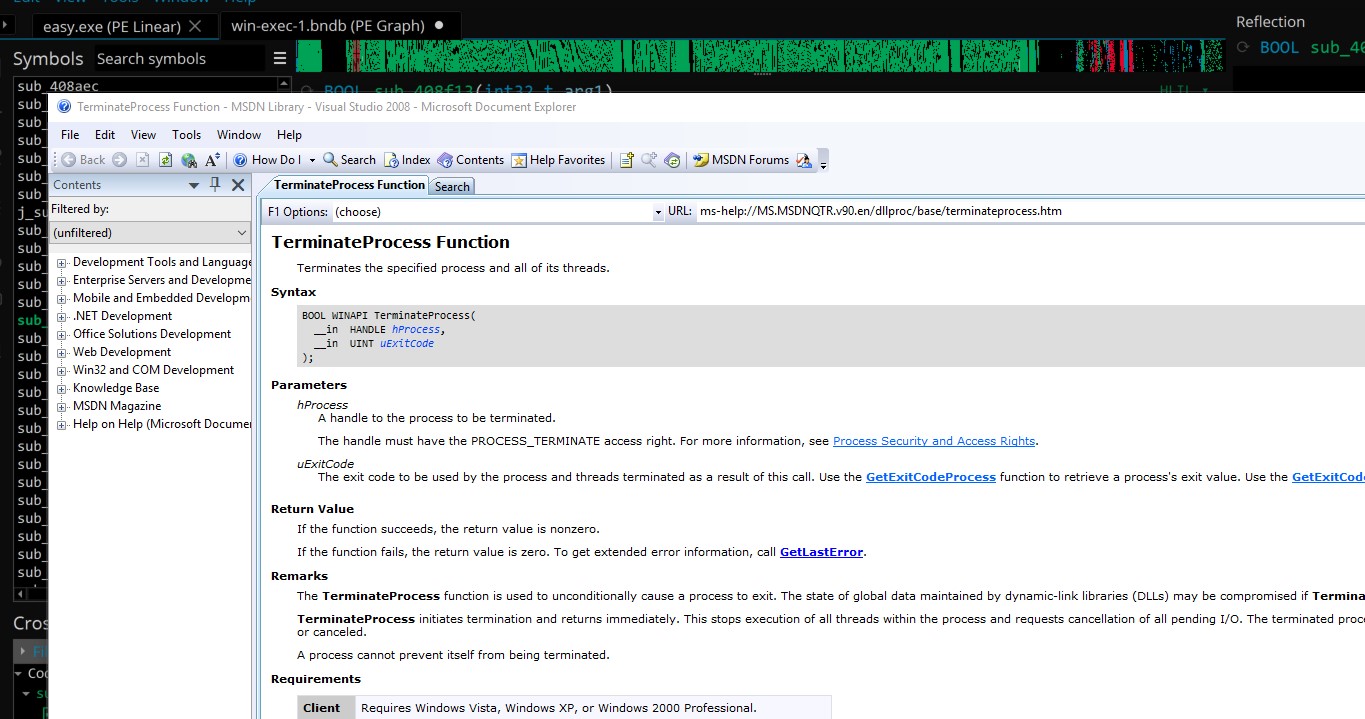Select Knowledge Base tree item
Viewport: 1365px width, 719px height.
point(116,388)
